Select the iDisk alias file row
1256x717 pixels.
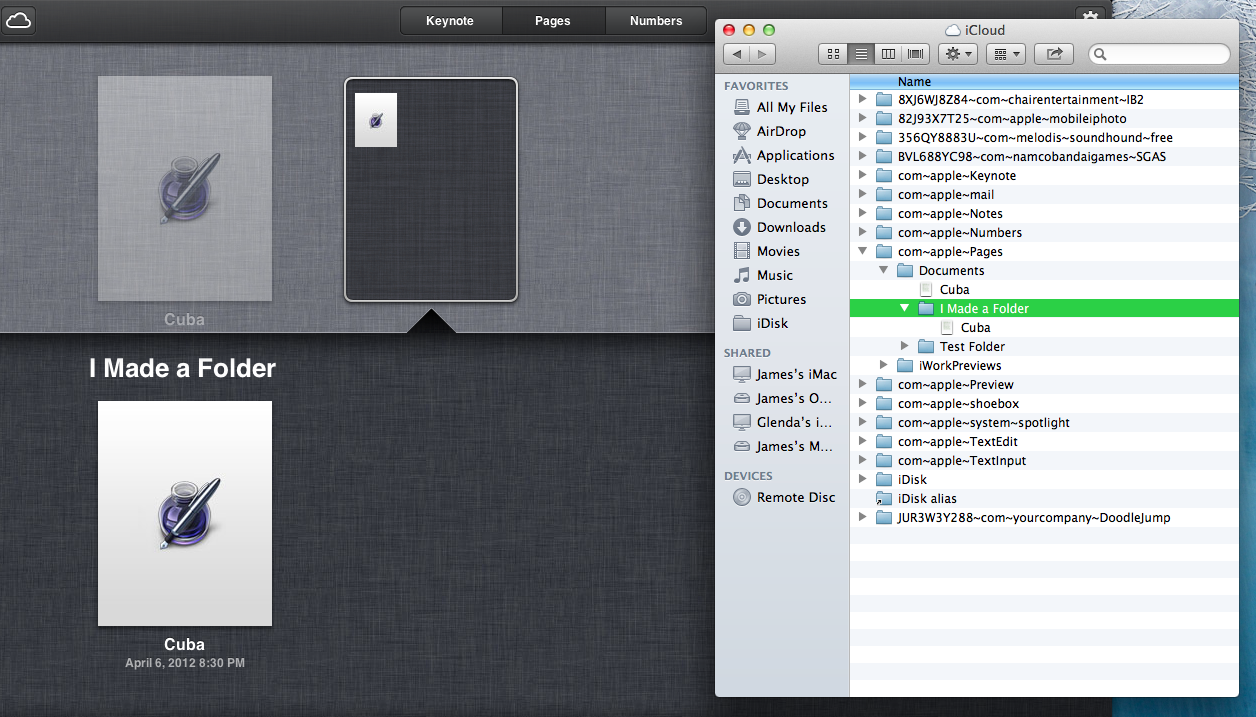tap(1044, 499)
